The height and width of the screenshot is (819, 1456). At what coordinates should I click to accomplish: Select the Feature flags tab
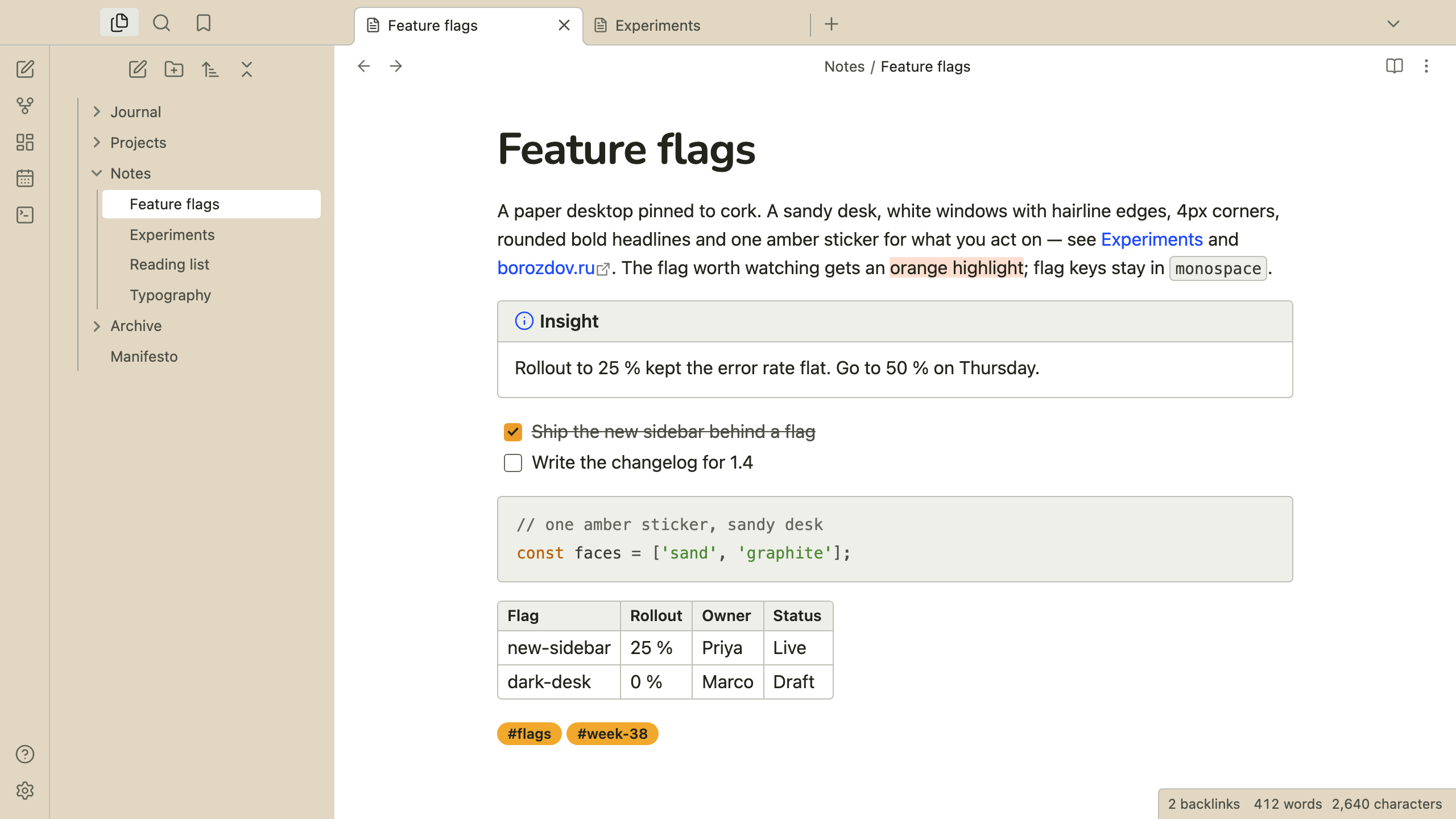[x=469, y=26]
